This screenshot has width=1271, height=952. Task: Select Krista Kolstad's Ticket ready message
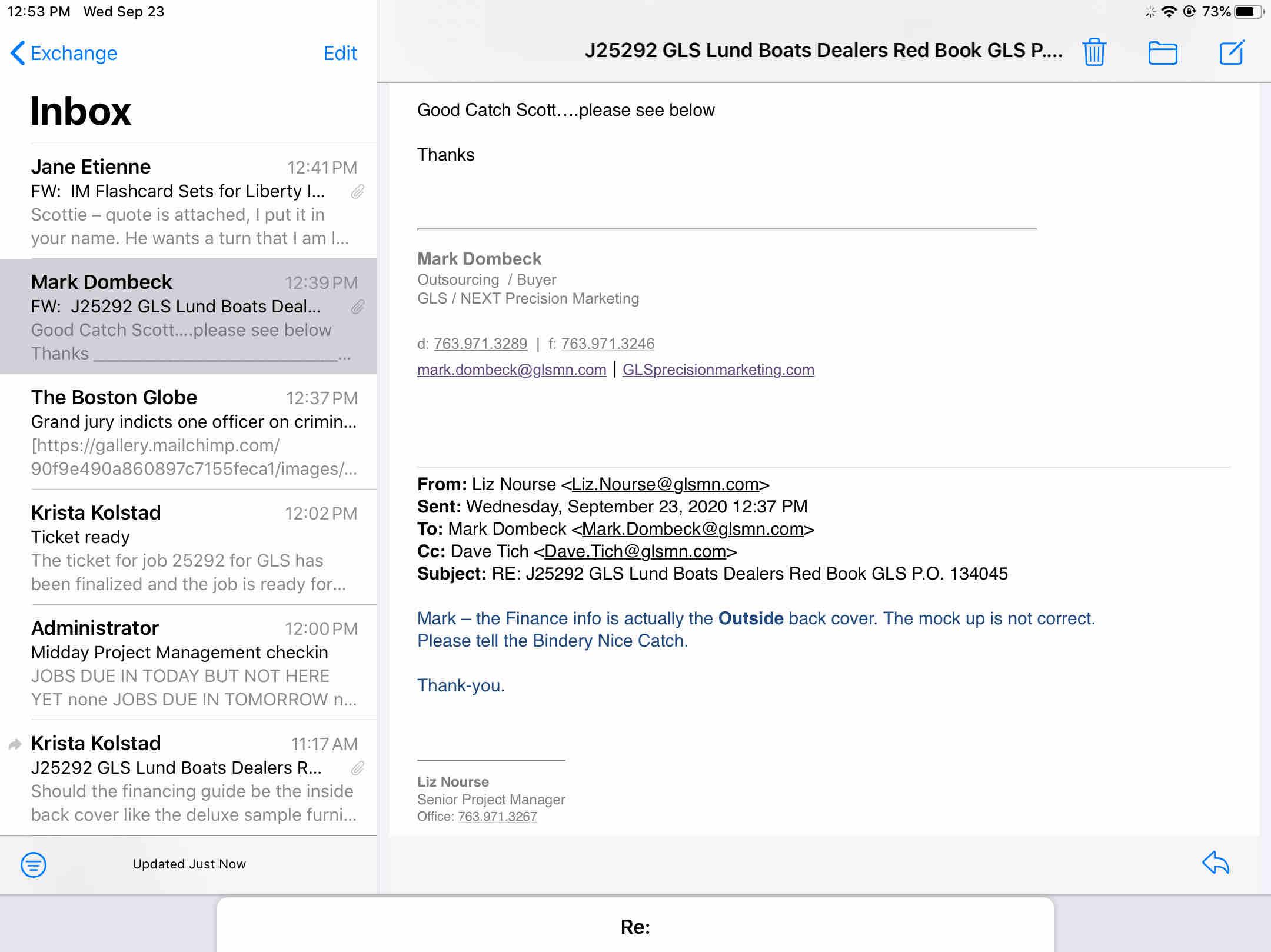pos(194,548)
